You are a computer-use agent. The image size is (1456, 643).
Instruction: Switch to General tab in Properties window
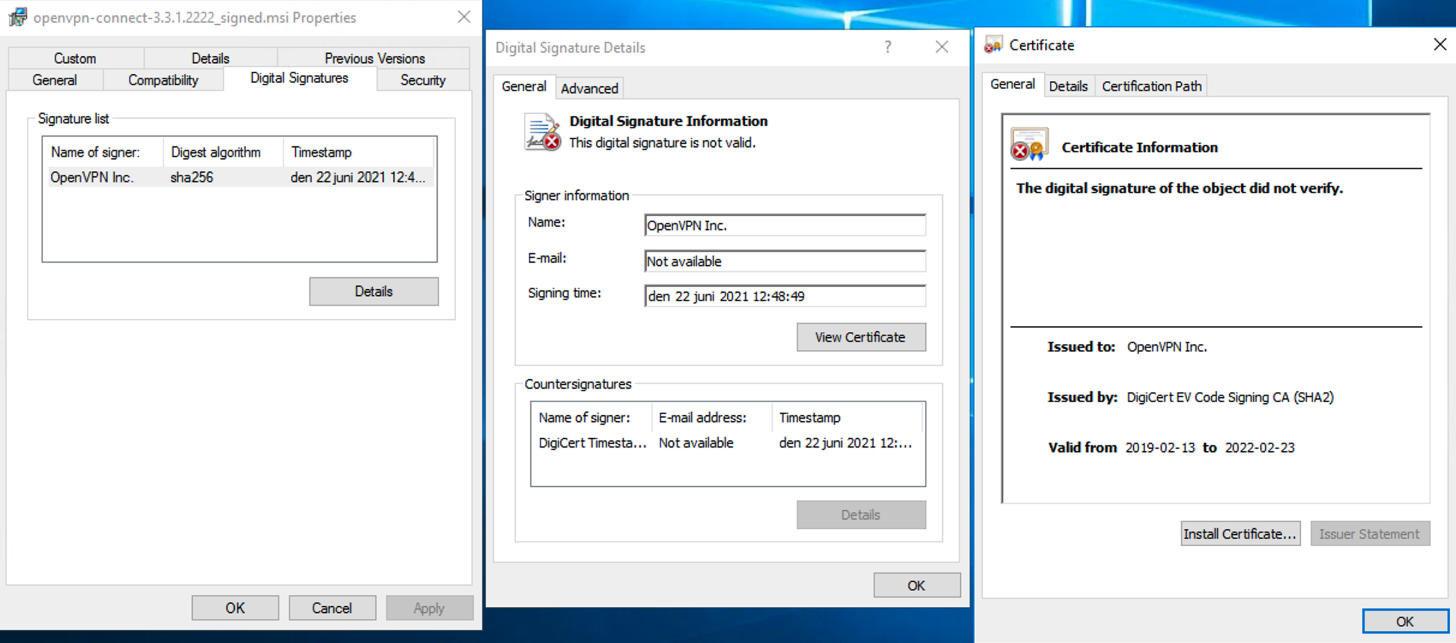[x=55, y=80]
